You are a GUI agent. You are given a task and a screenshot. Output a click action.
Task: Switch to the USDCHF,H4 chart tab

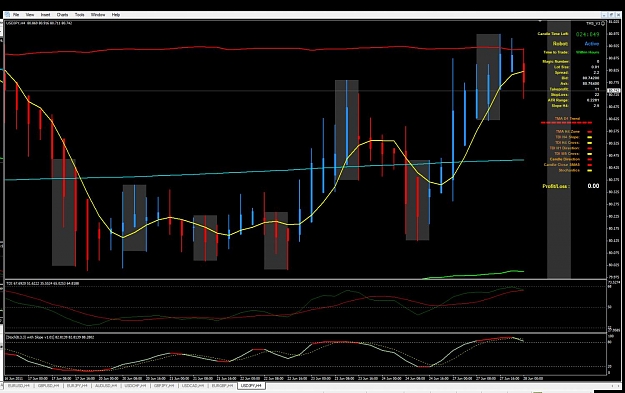(136, 386)
